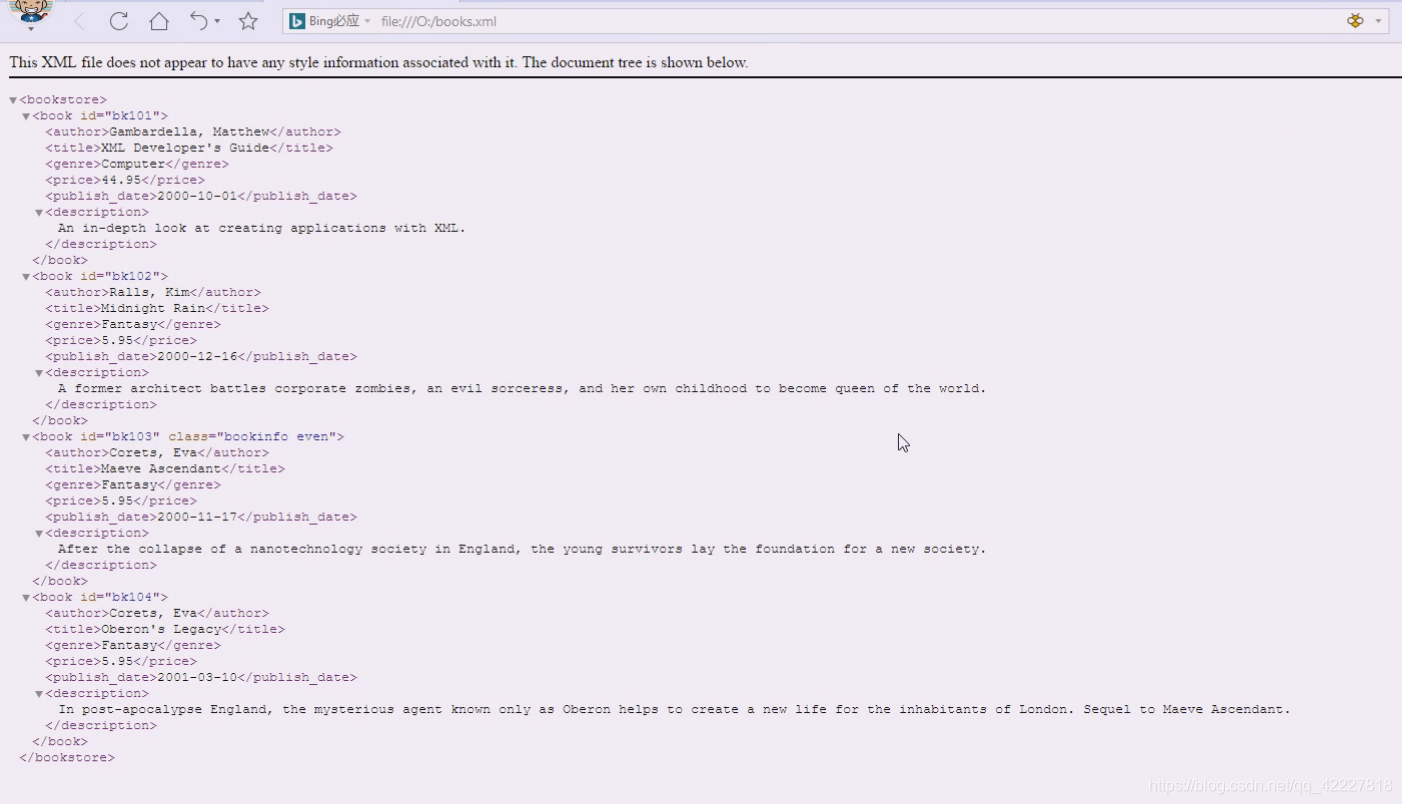Screen dimensions: 1402x804
Task: Open the Bing search engine dropdown
Action: point(367,22)
